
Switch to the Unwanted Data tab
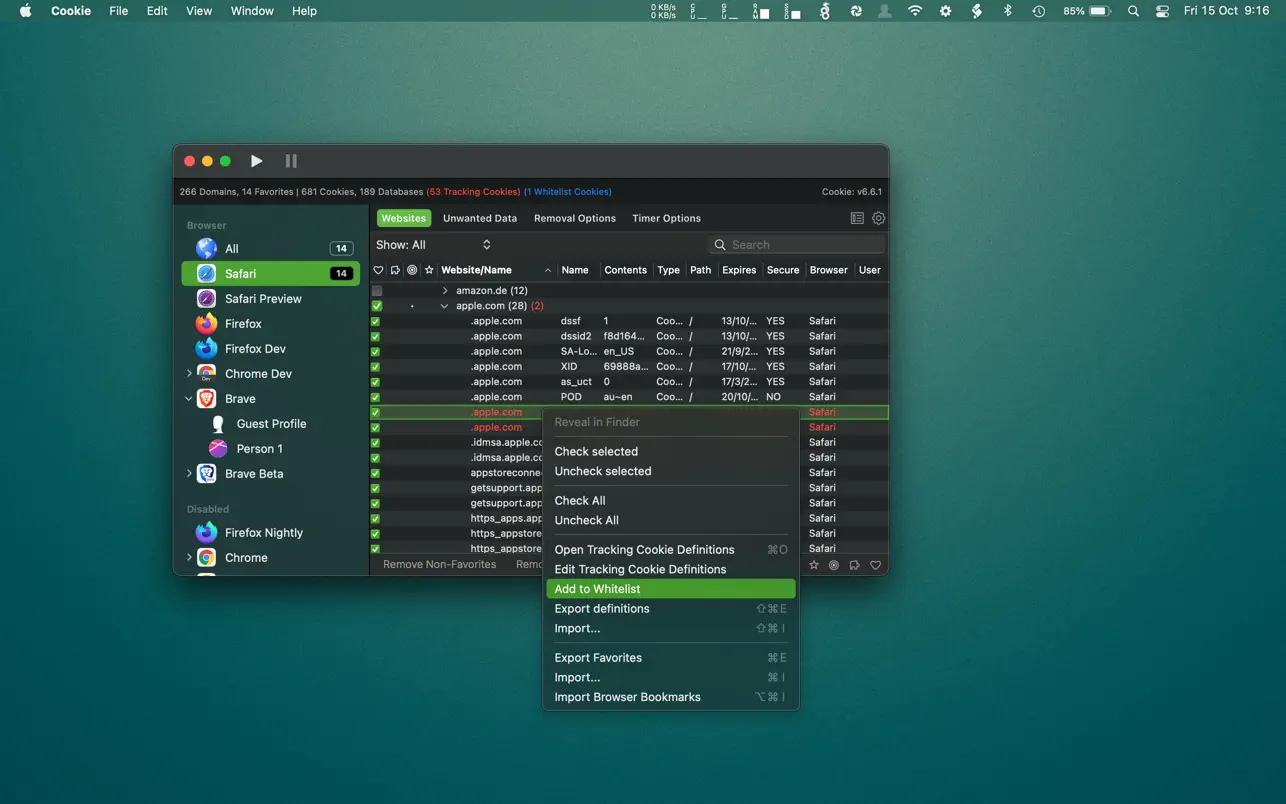click(480, 218)
